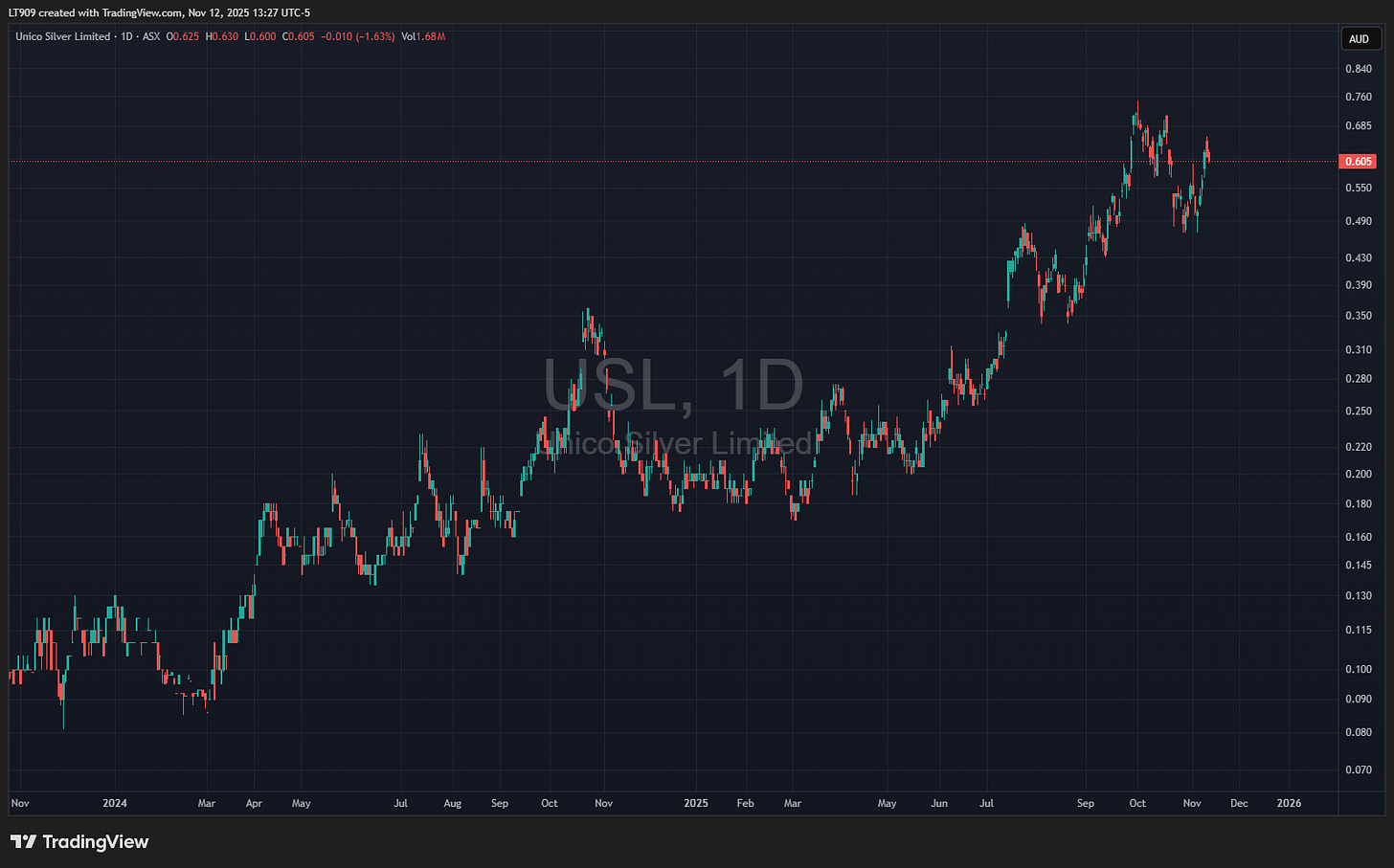This screenshot has height=868, width=1394.
Task: Click the 0.310 price axis label
Action: click(x=1358, y=350)
